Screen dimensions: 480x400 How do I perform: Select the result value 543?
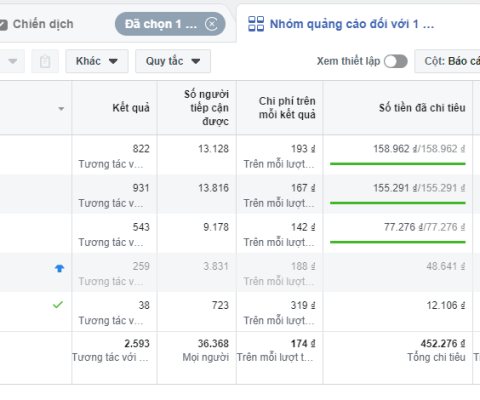point(141,227)
